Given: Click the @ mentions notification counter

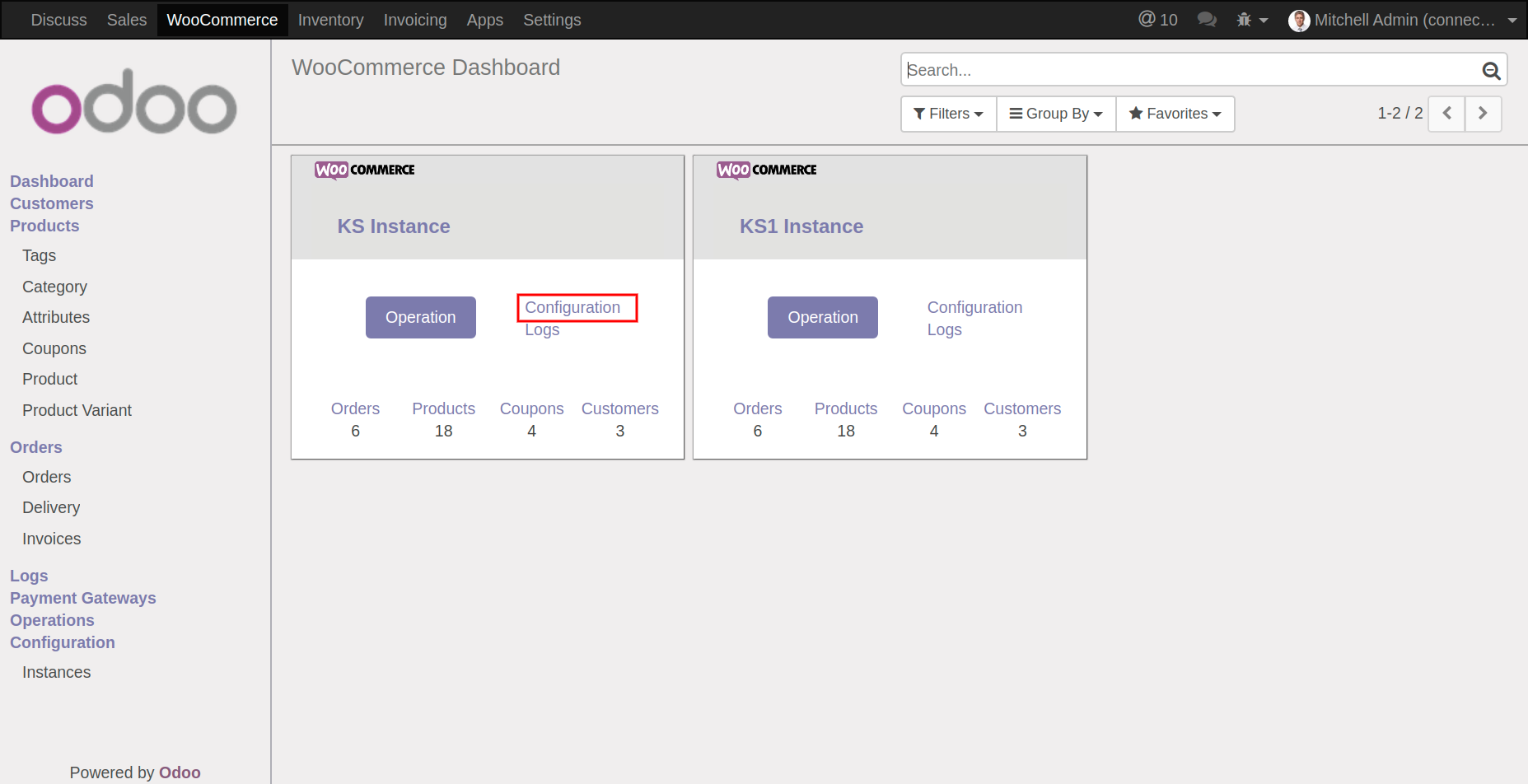Looking at the screenshot, I should point(1157,20).
